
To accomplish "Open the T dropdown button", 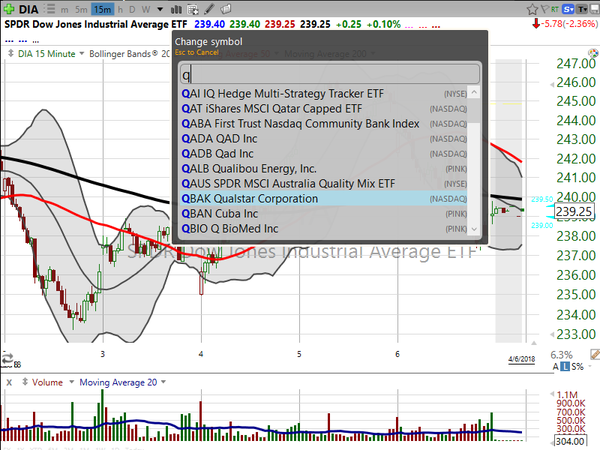I will click(x=582, y=9).
